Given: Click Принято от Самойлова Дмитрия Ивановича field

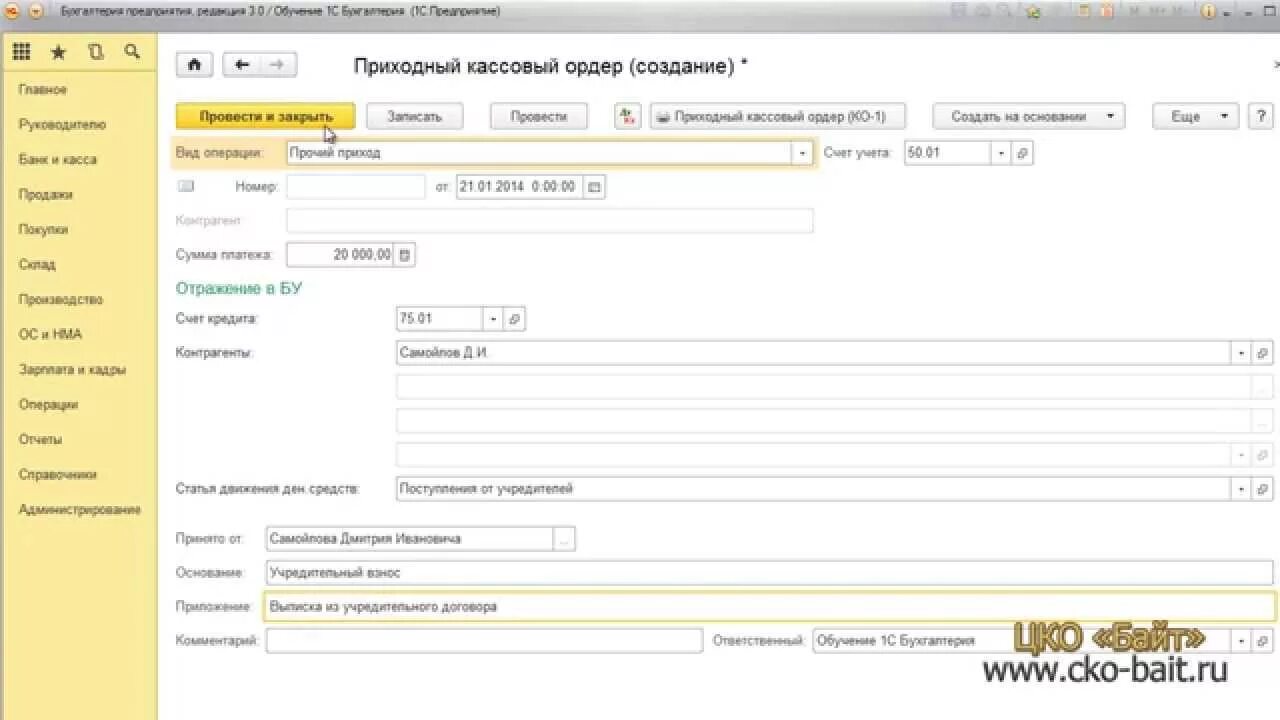Looking at the screenshot, I should coord(410,539).
